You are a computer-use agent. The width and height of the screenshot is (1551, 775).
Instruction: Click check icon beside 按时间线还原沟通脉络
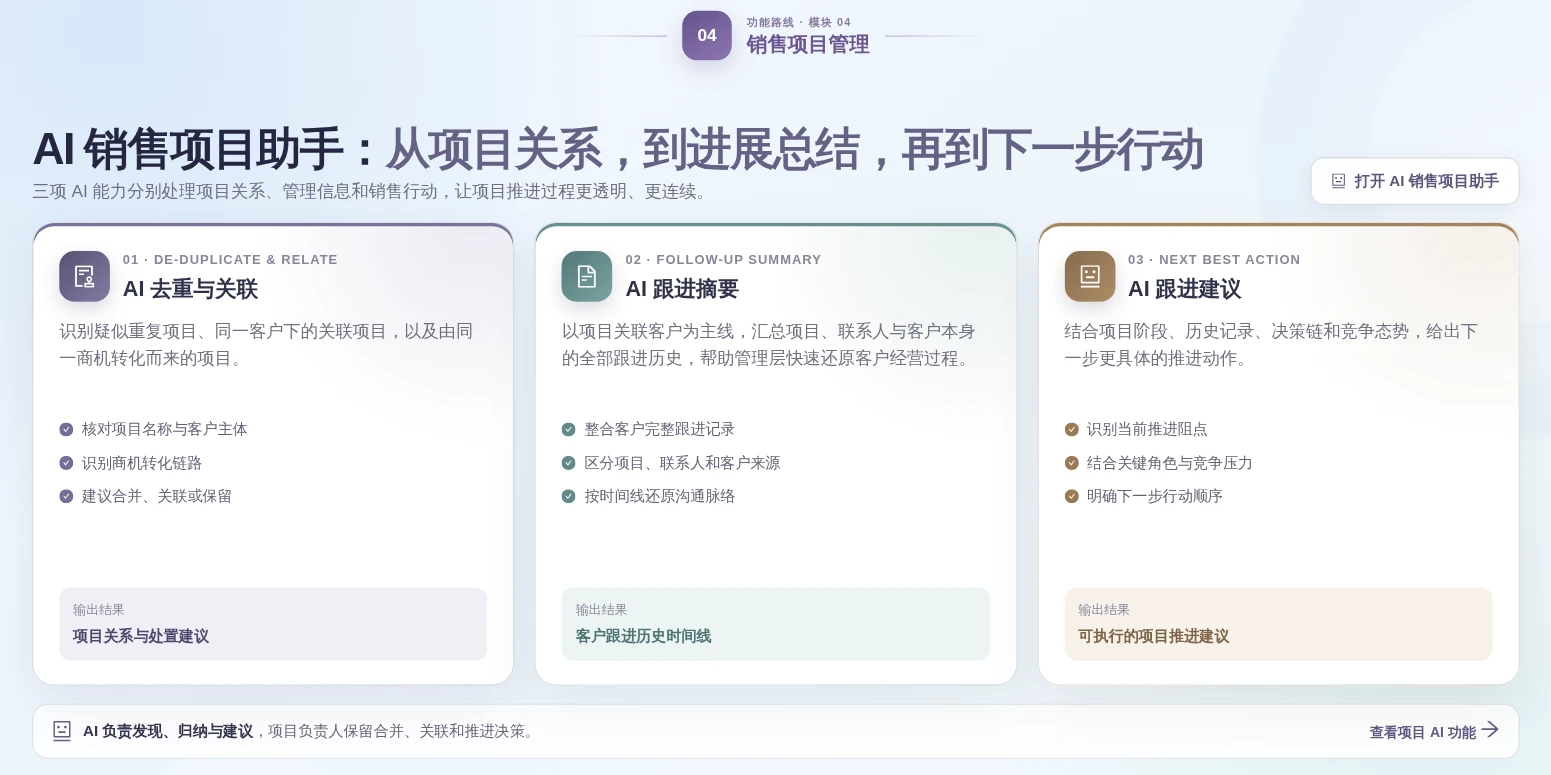click(x=569, y=496)
